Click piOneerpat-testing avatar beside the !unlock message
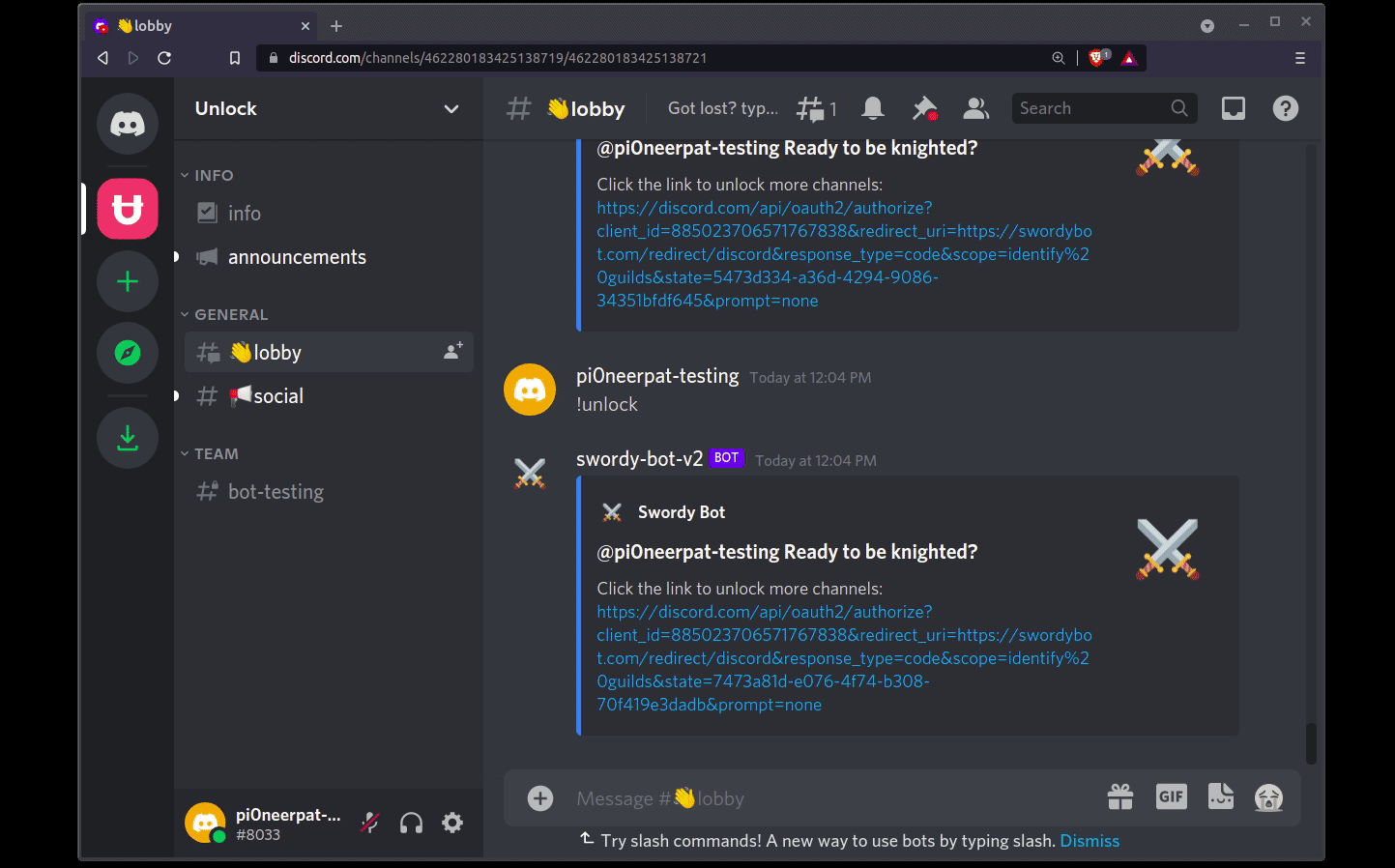Viewport: 1395px width, 868px height. click(530, 390)
